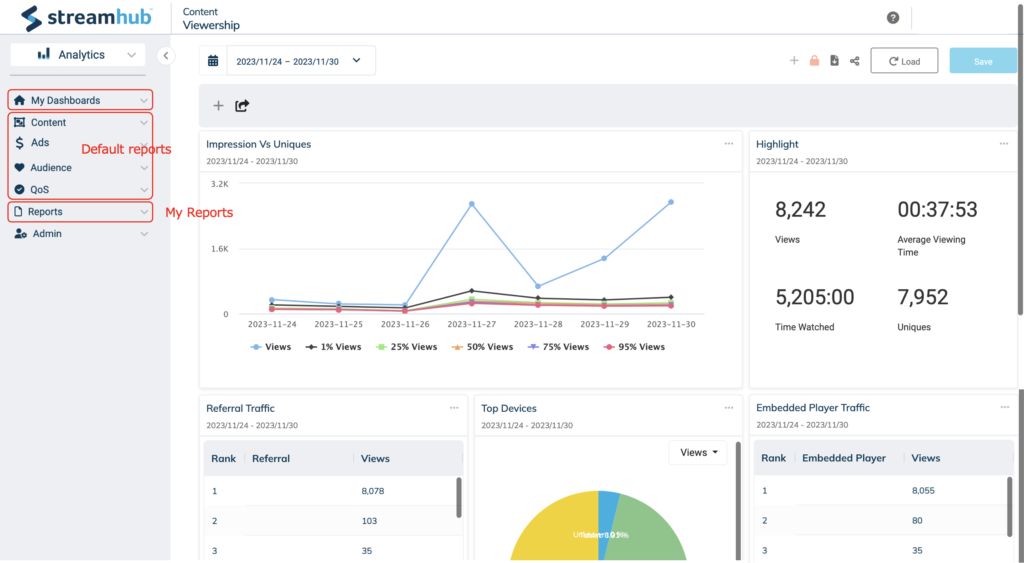Image resolution: width=1024 pixels, height=563 pixels.
Task: Click the export file icon in the toolbar
Action: pyautogui.click(x=835, y=61)
